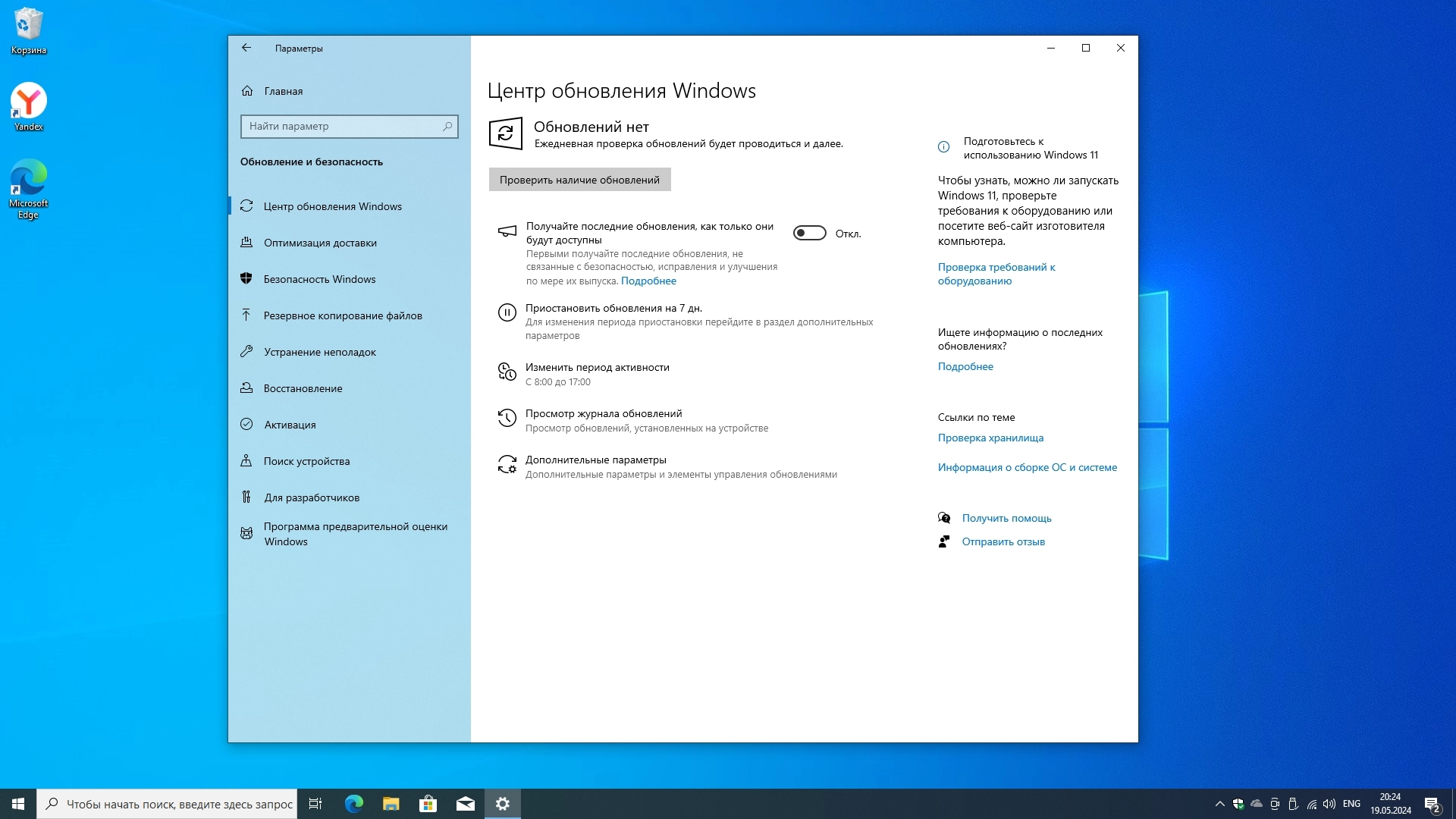This screenshot has height=819, width=1456.
Task: Show hidden system tray icons
Action: 1219,804
